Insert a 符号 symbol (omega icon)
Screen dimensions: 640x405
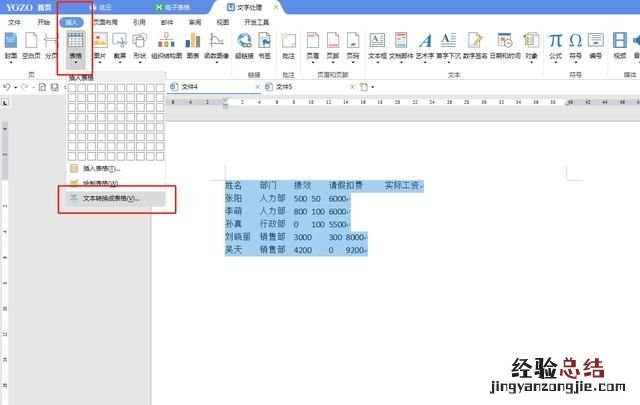[x=576, y=41]
